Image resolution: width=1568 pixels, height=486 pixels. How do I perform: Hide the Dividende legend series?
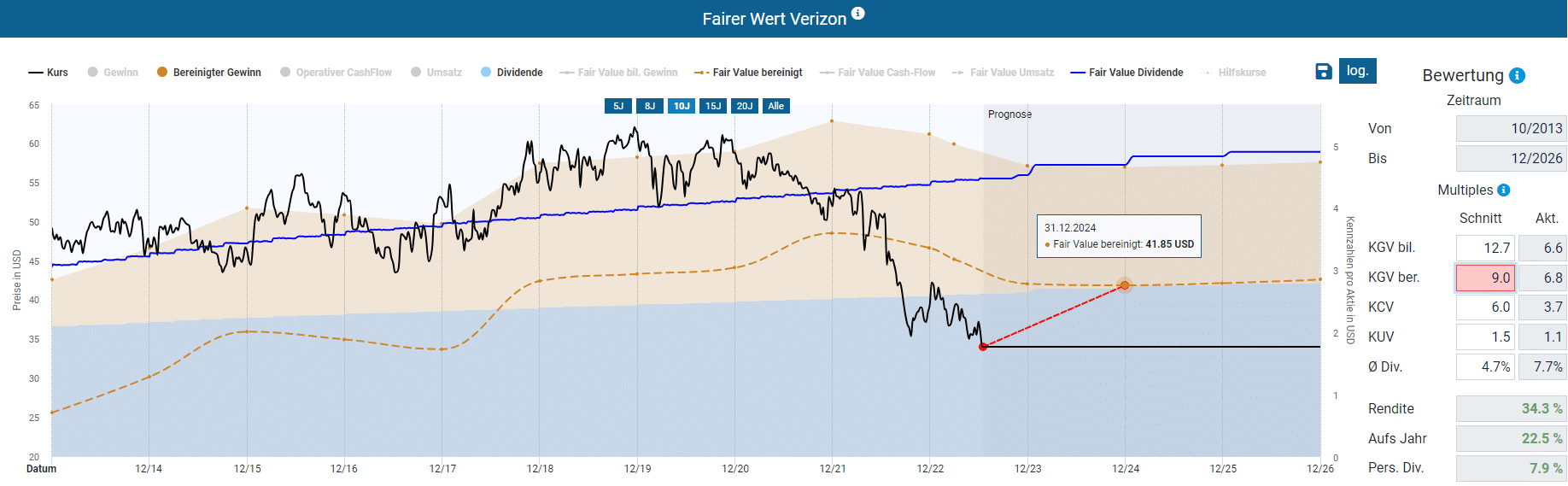pyautogui.click(x=512, y=73)
